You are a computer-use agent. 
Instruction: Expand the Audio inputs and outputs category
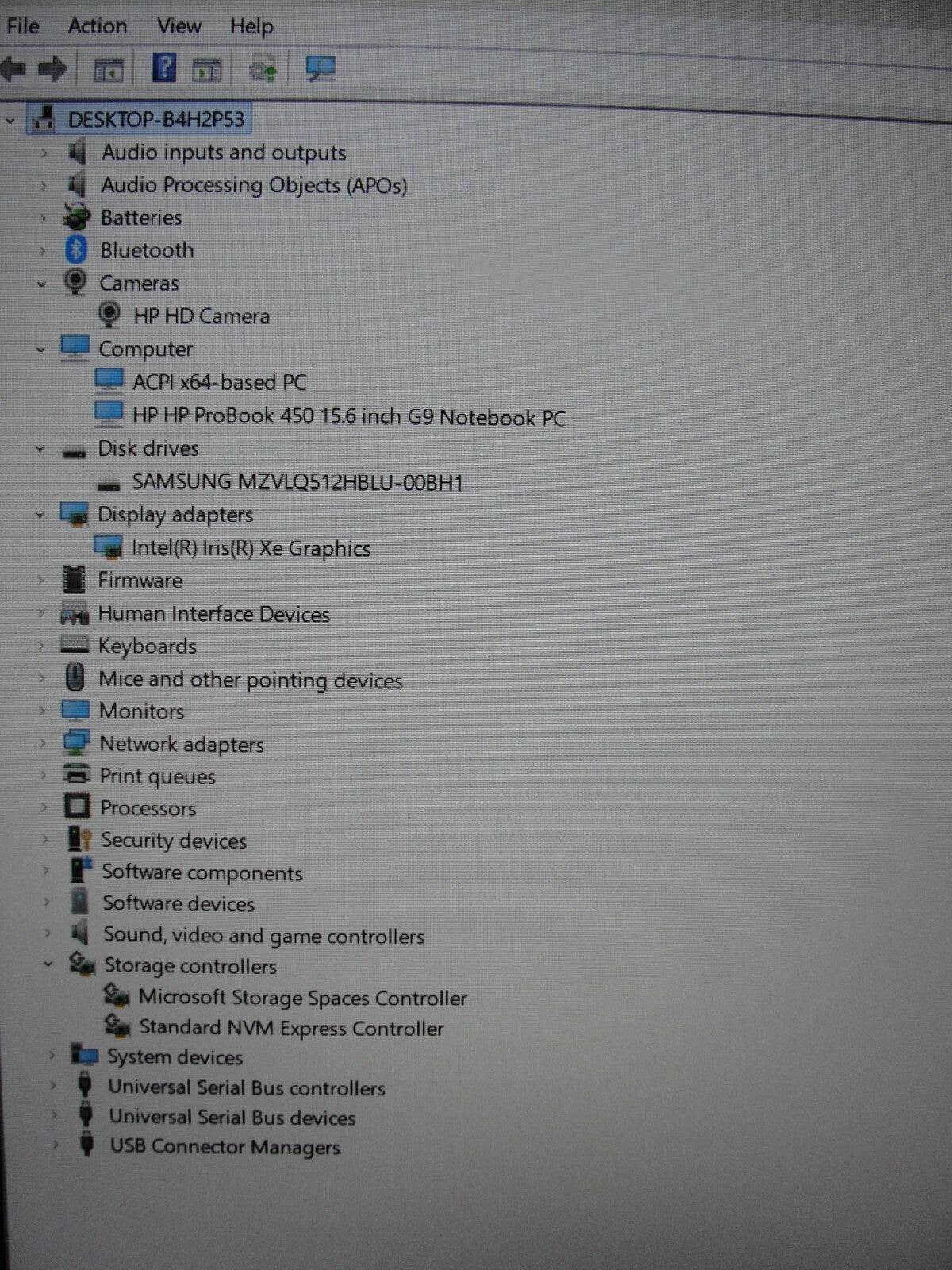[44, 152]
